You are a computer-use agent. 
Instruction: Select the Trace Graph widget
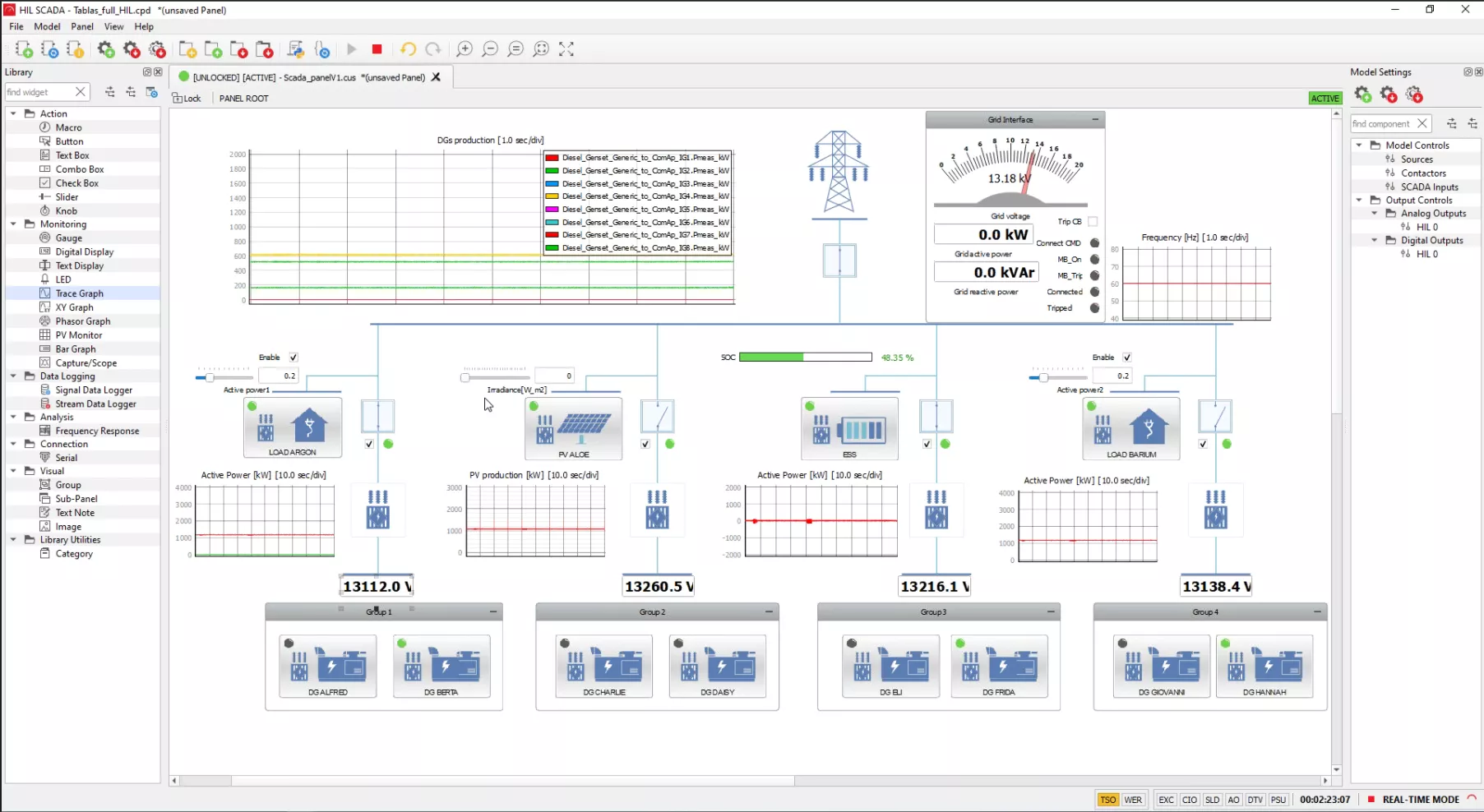tap(79, 293)
